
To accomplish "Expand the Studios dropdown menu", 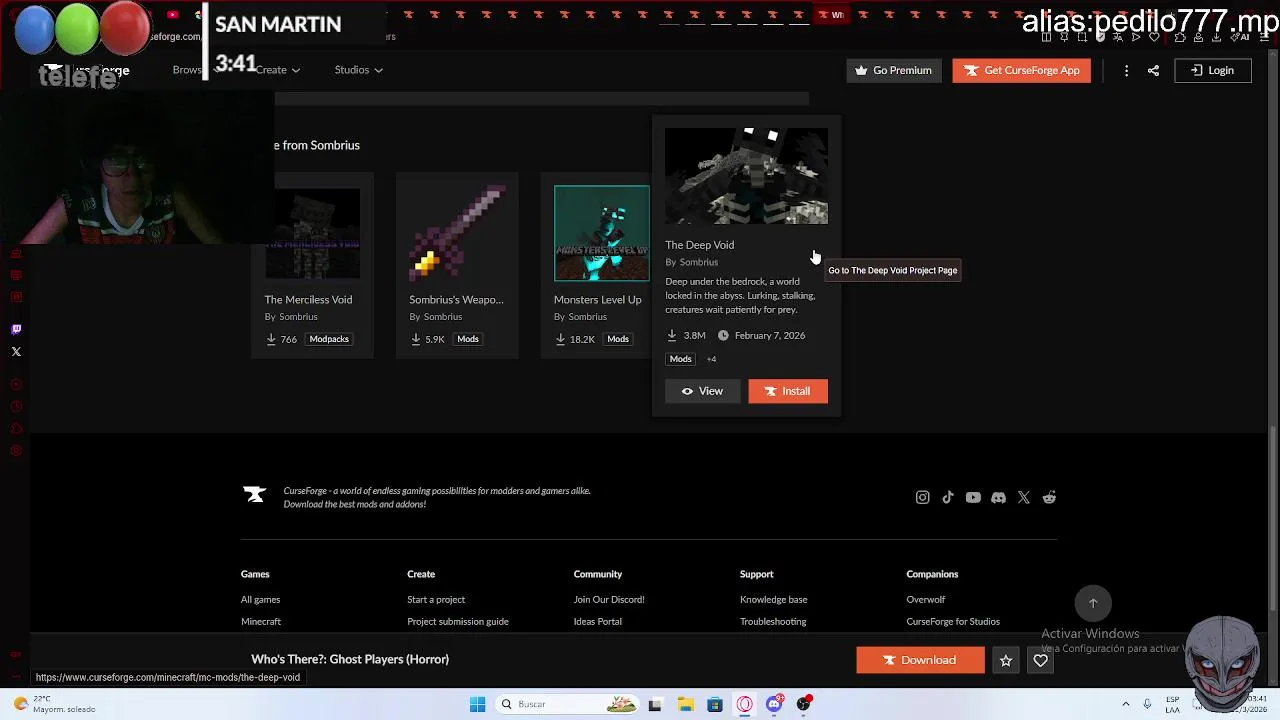I will [358, 70].
